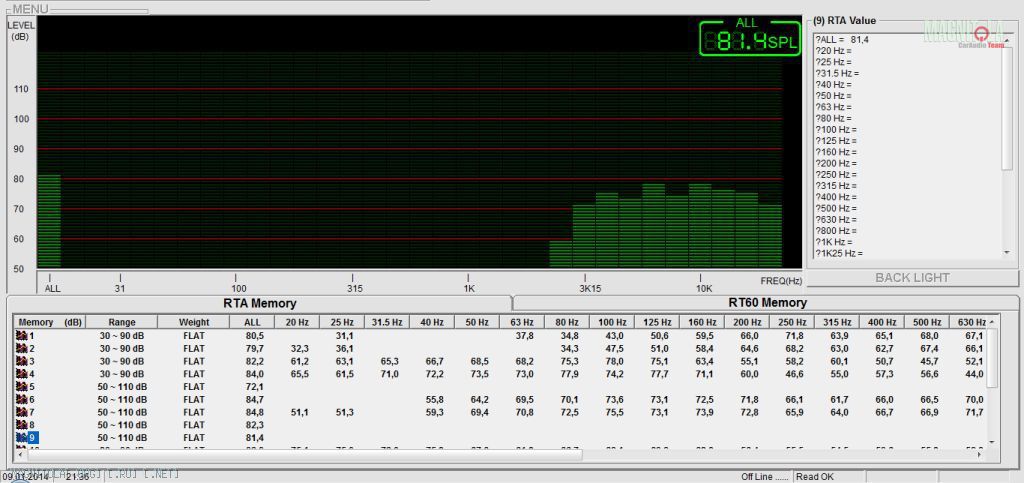Click the 250 Hz column header

[x=792, y=322]
